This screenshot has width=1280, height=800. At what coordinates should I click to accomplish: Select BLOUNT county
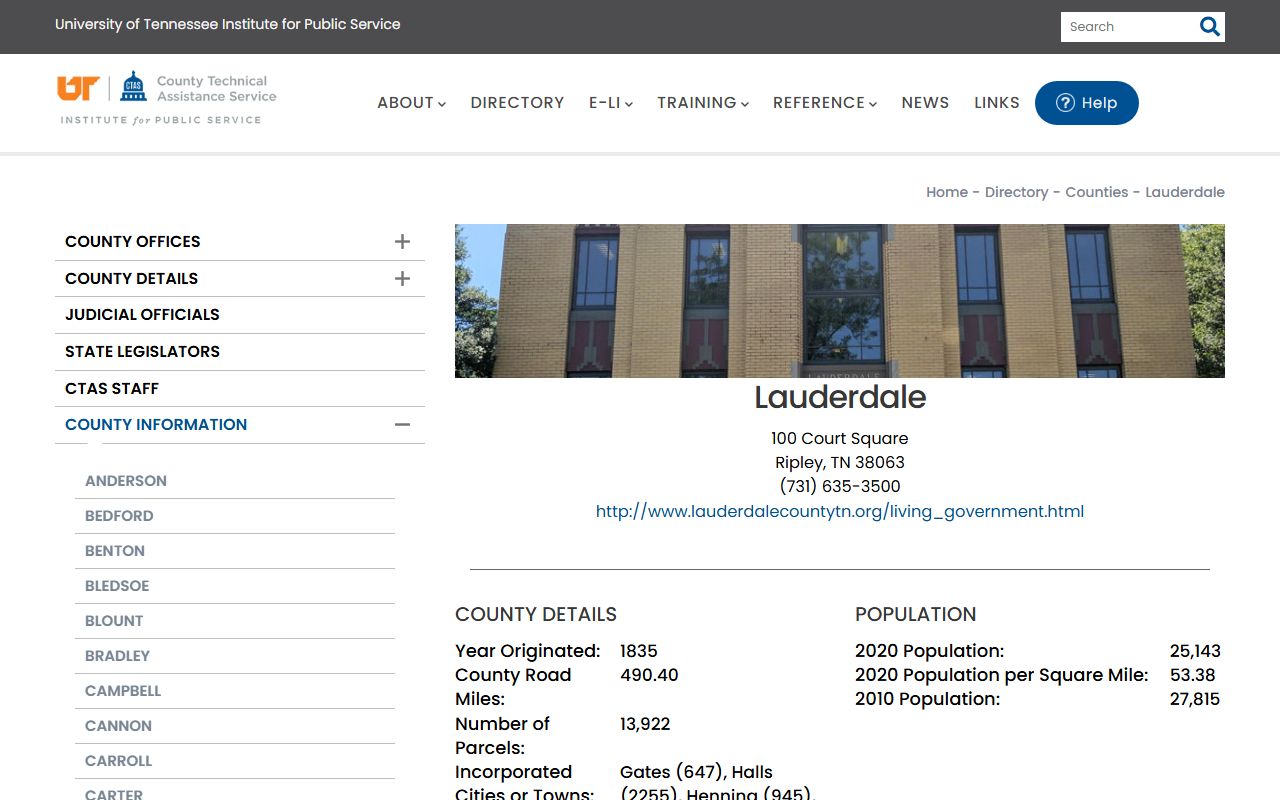[114, 621]
